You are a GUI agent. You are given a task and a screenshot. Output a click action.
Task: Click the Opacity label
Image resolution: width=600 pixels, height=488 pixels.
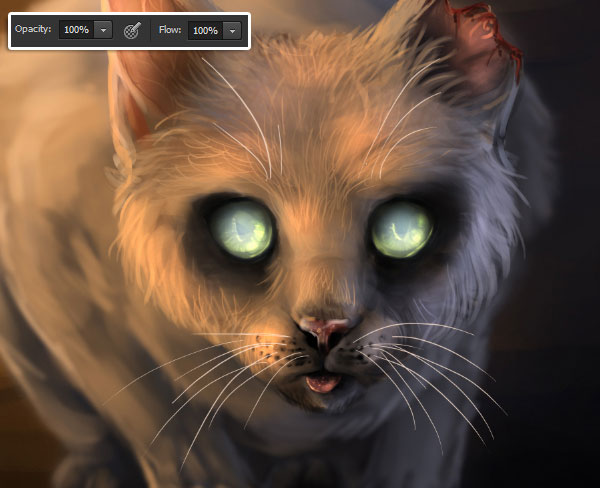click(33, 29)
